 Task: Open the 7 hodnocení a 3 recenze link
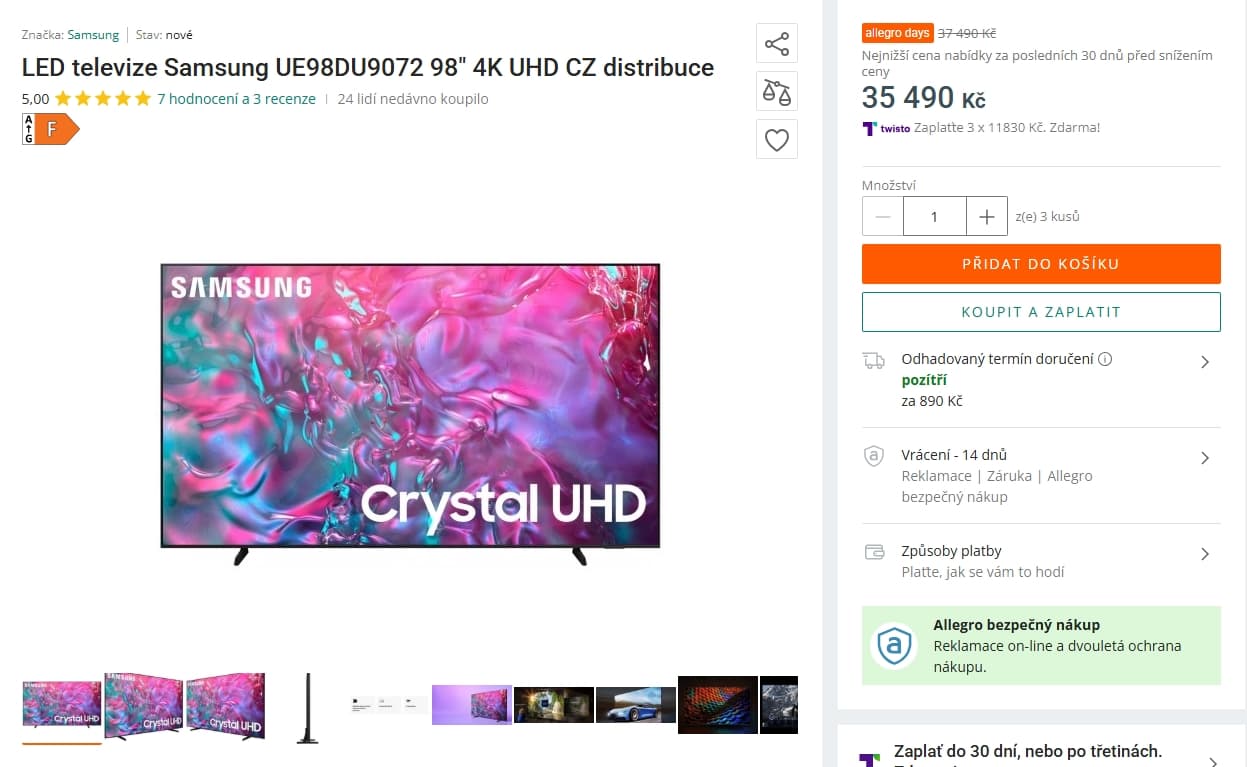click(x=236, y=99)
